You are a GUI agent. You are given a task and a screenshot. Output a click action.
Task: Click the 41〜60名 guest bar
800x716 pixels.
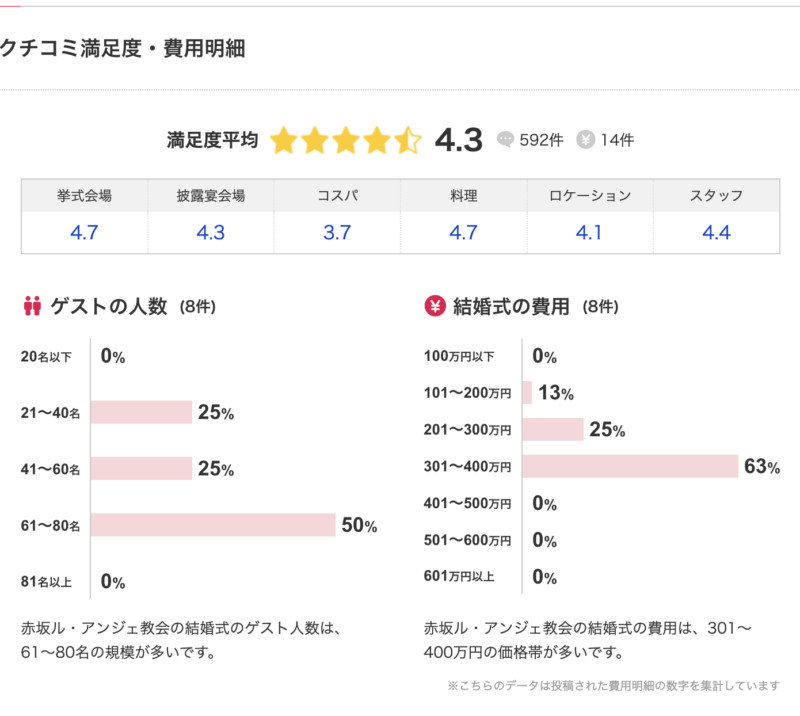pos(142,468)
